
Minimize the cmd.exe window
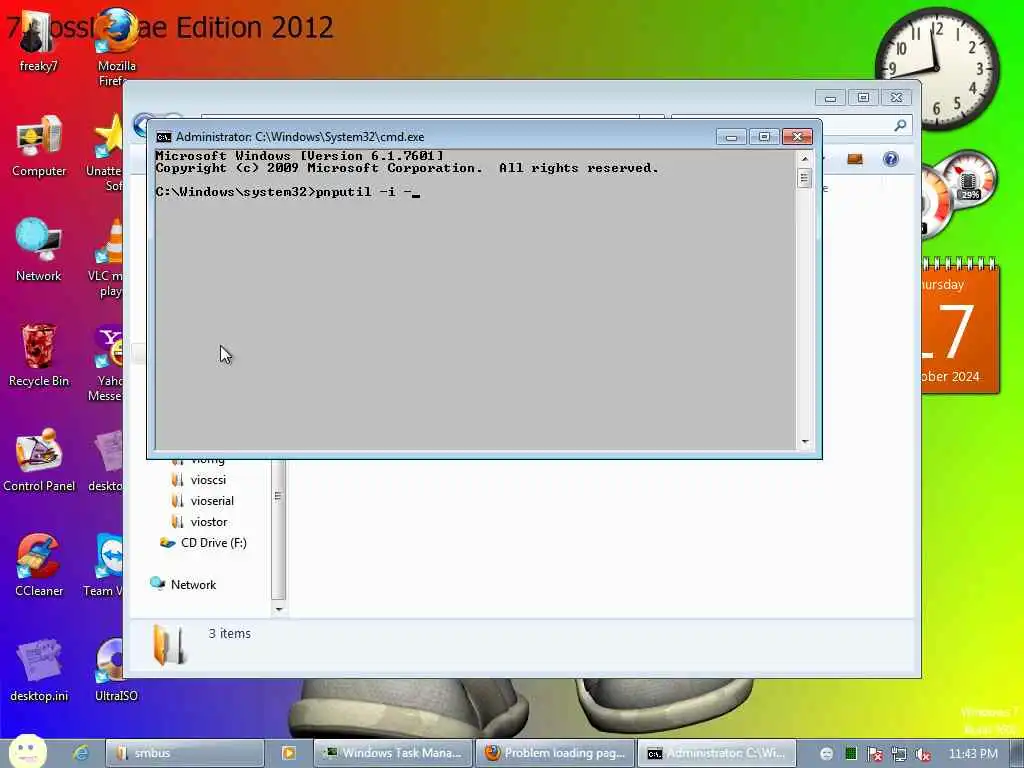(731, 136)
